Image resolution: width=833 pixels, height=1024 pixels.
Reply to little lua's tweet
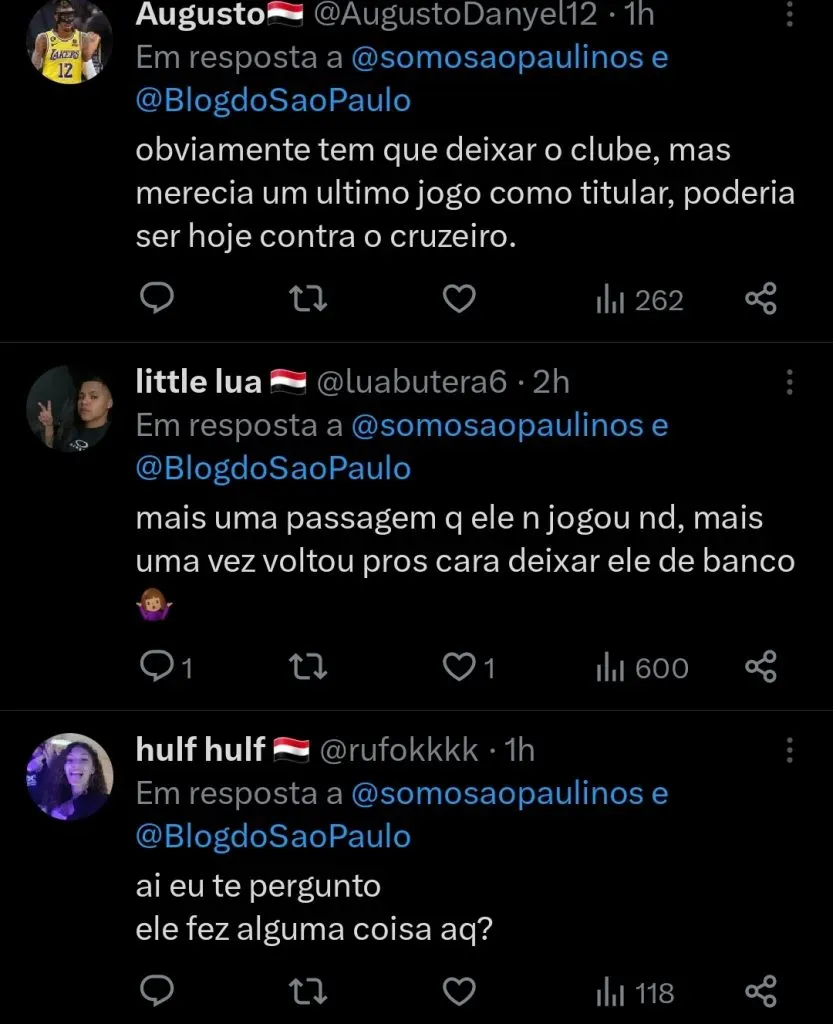158,667
